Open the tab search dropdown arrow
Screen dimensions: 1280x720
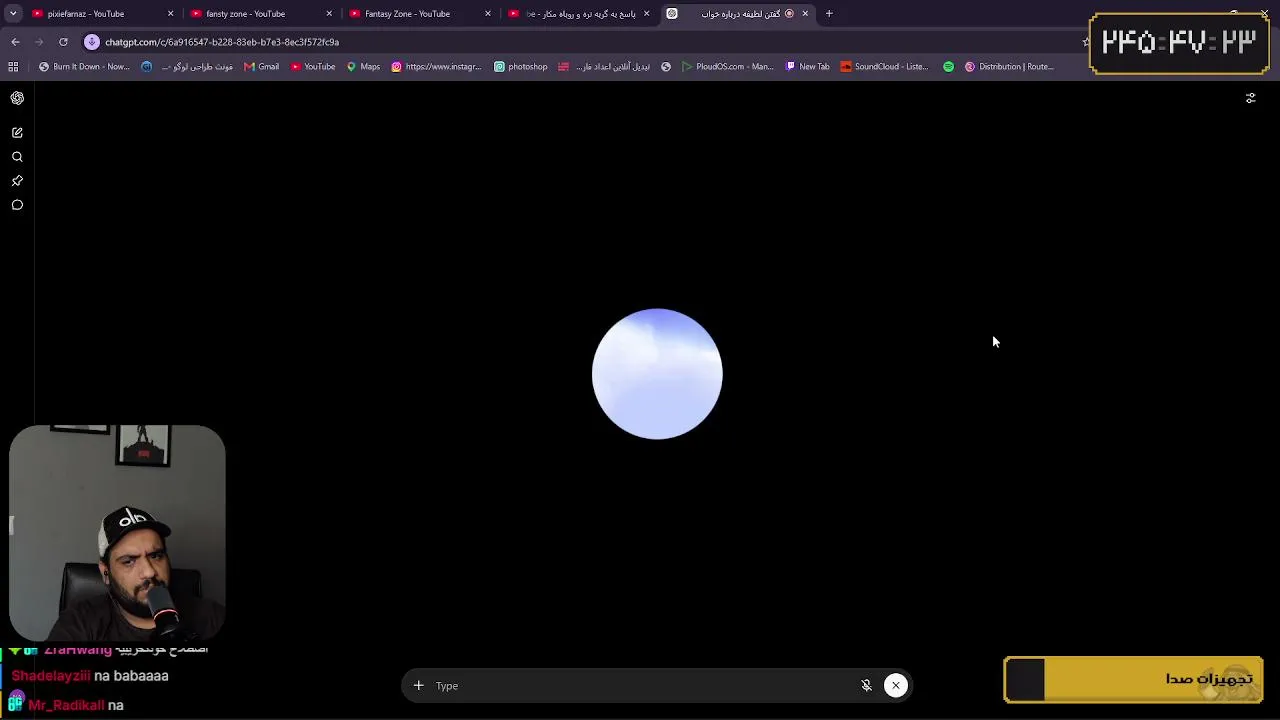tap(13, 14)
